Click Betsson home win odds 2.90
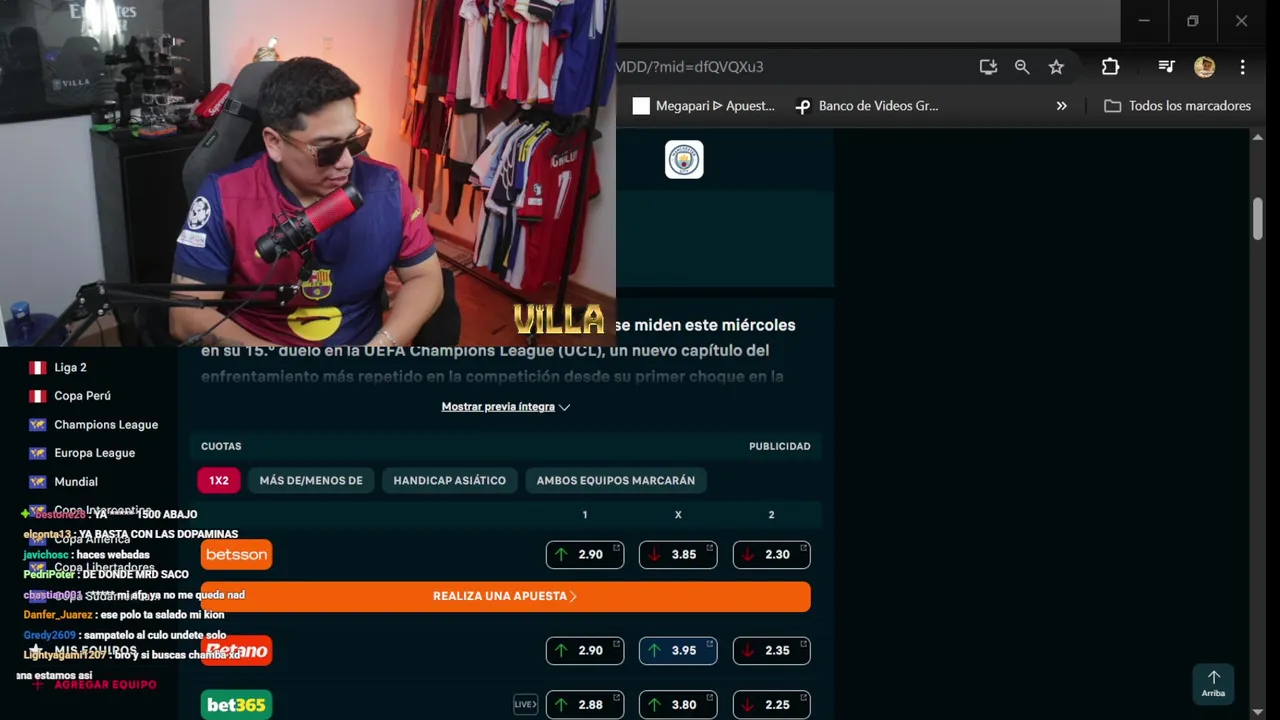 (x=585, y=554)
